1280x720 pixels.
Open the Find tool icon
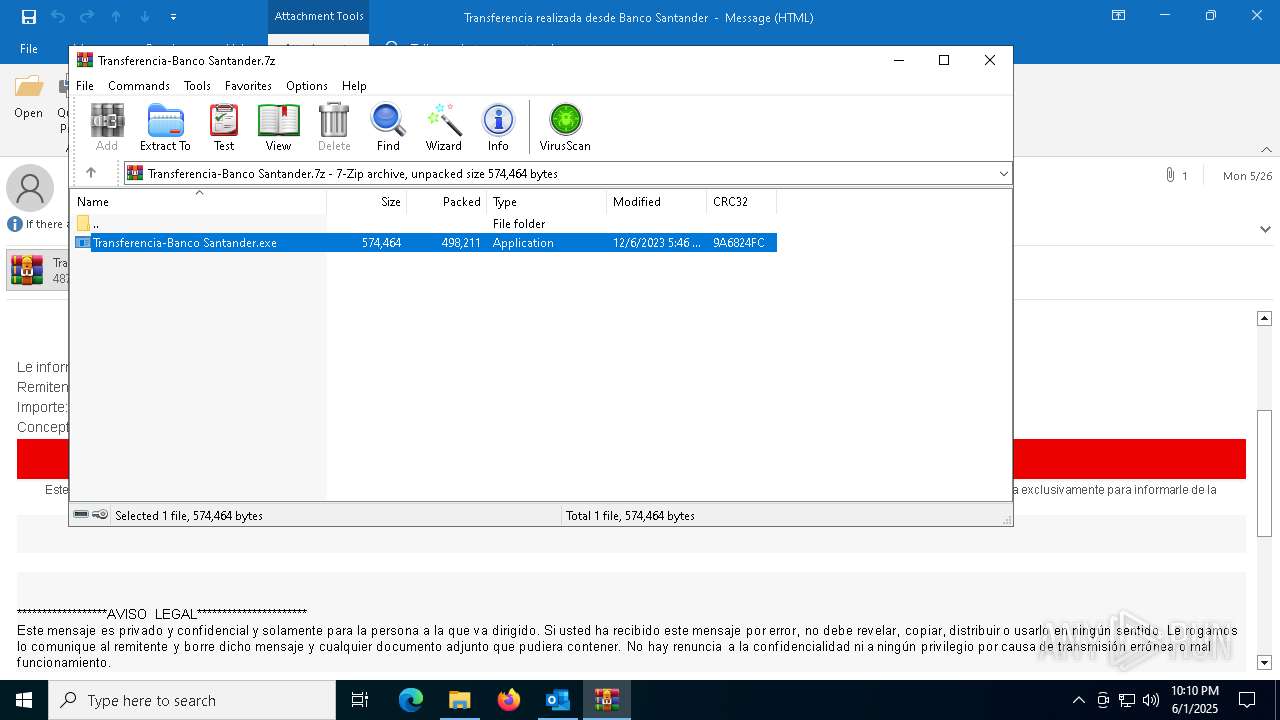(x=388, y=127)
